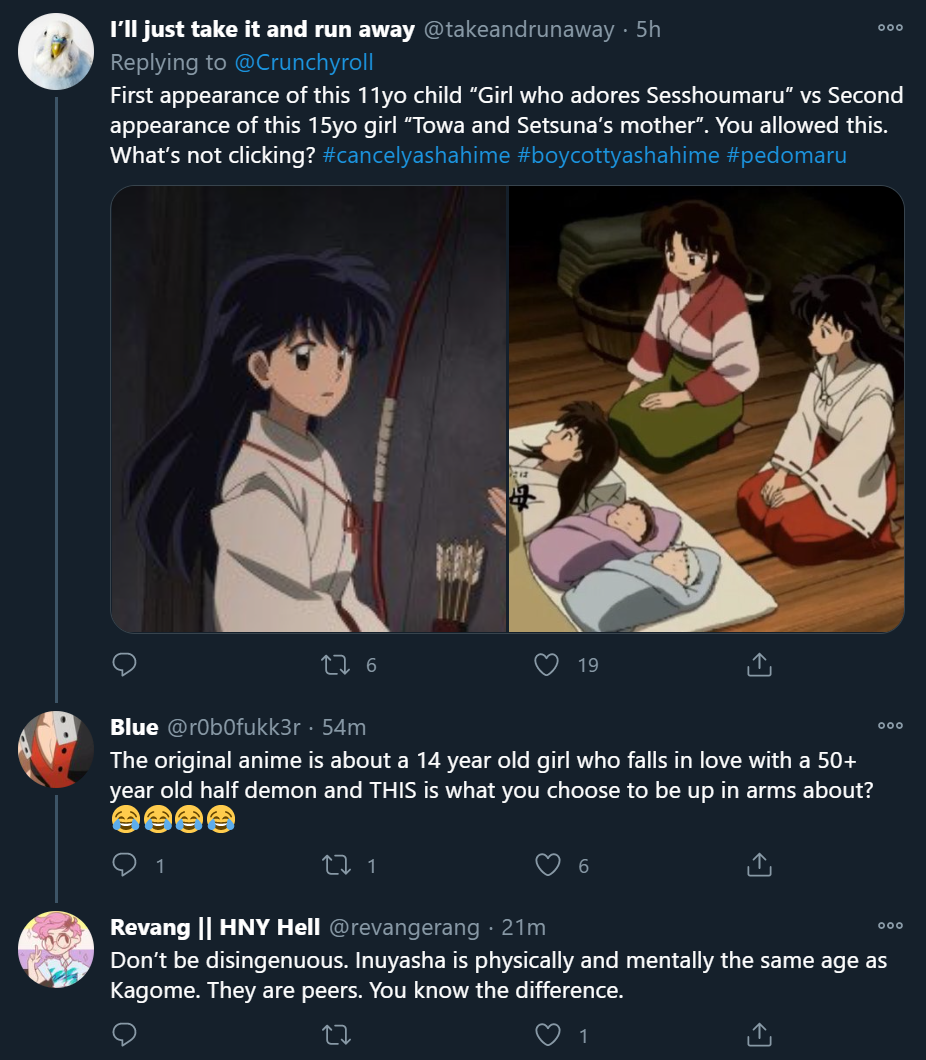
Task: Like Blue's tweet with 6 likes
Action: click(547, 865)
